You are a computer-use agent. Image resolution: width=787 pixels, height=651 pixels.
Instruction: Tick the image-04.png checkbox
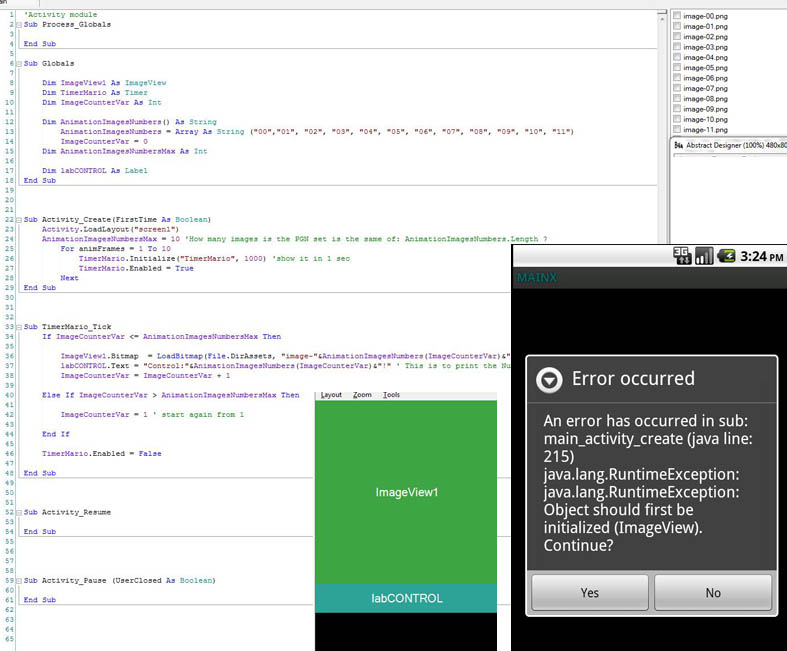click(x=677, y=57)
